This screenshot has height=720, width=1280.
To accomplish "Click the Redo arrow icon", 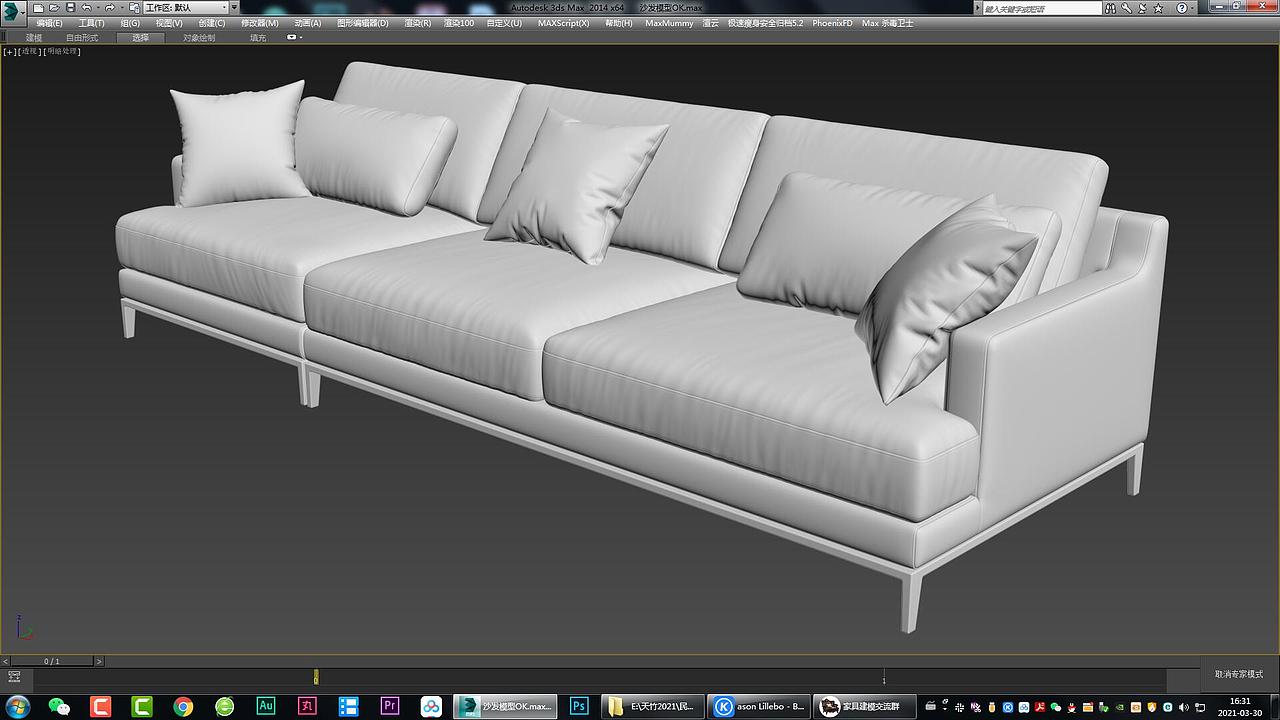I will click(110, 8).
